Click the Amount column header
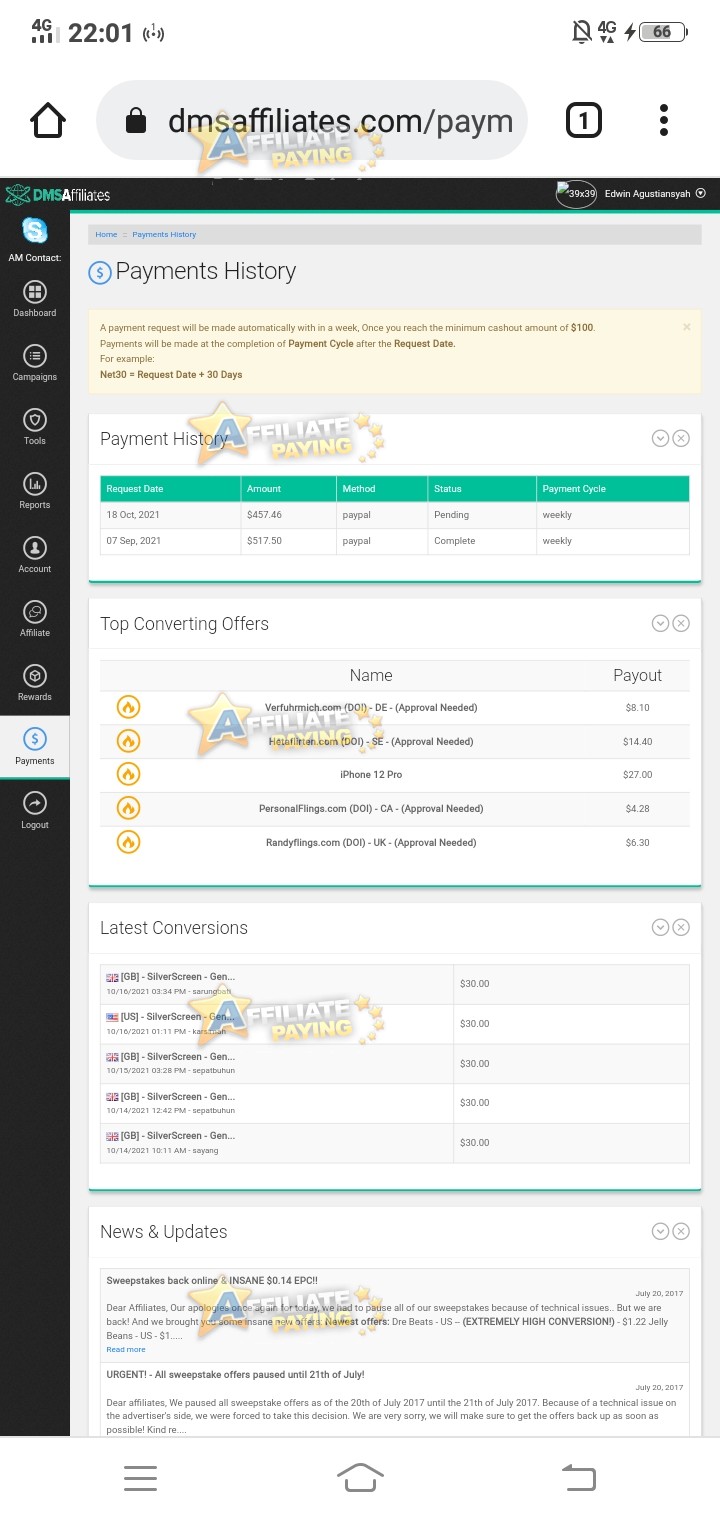 (288, 489)
